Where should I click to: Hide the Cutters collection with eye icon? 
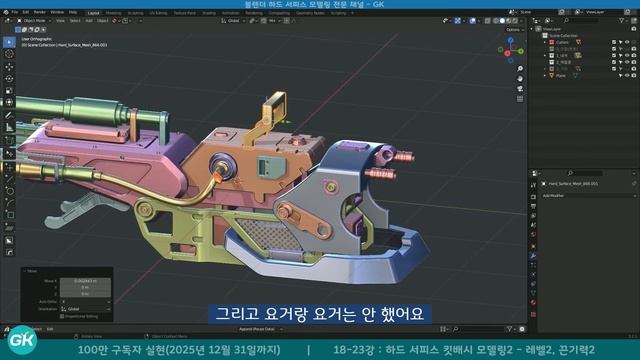[627, 42]
